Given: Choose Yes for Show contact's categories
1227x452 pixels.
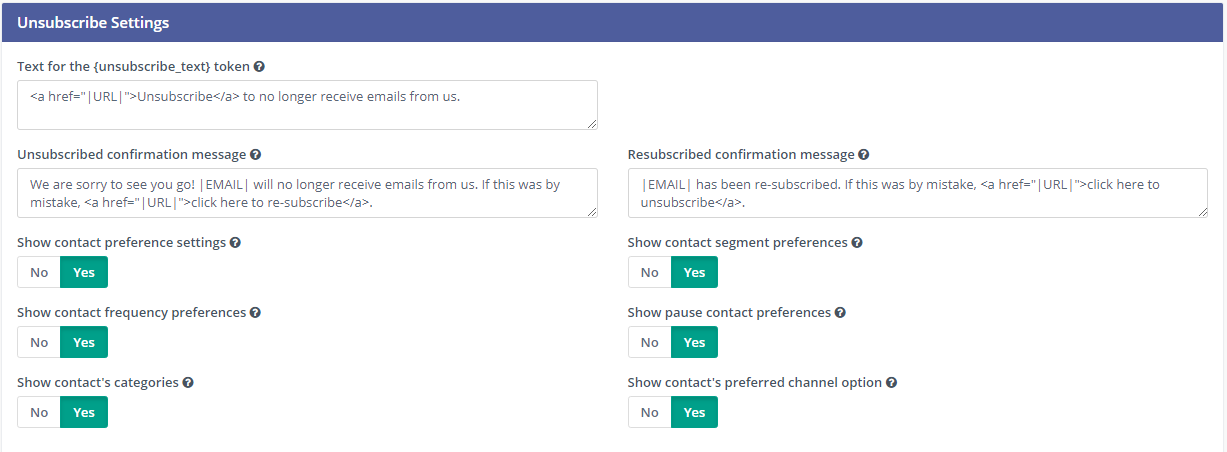Looking at the screenshot, I should pyautogui.click(x=84, y=412).
